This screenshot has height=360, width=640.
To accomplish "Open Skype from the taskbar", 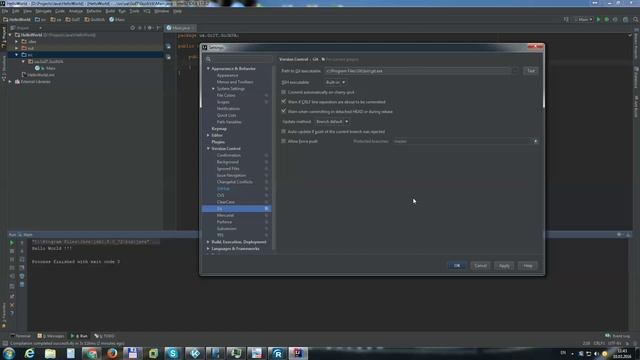I will (173, 353).
